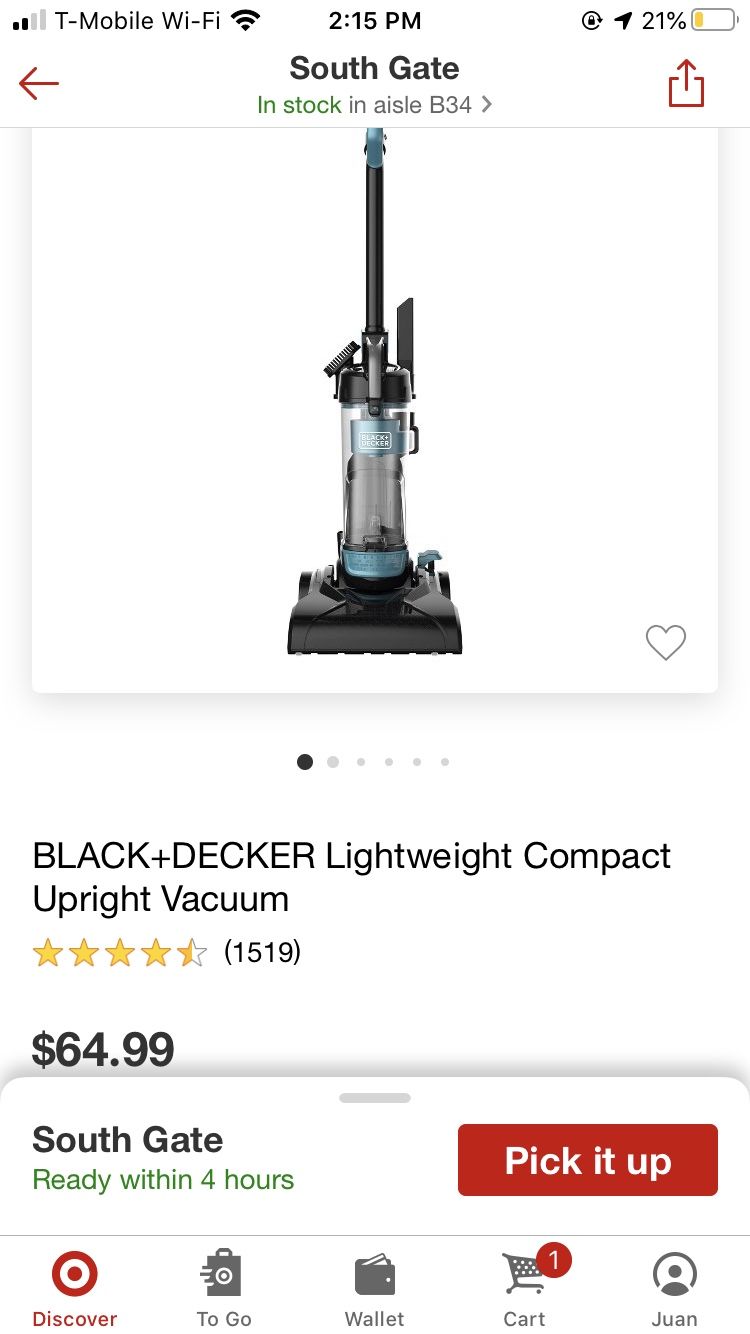Image resolution: width=750 pixels, height=1334 pixels.
Task: View the Cart with one item
Action: click(x=527, y=1289)
